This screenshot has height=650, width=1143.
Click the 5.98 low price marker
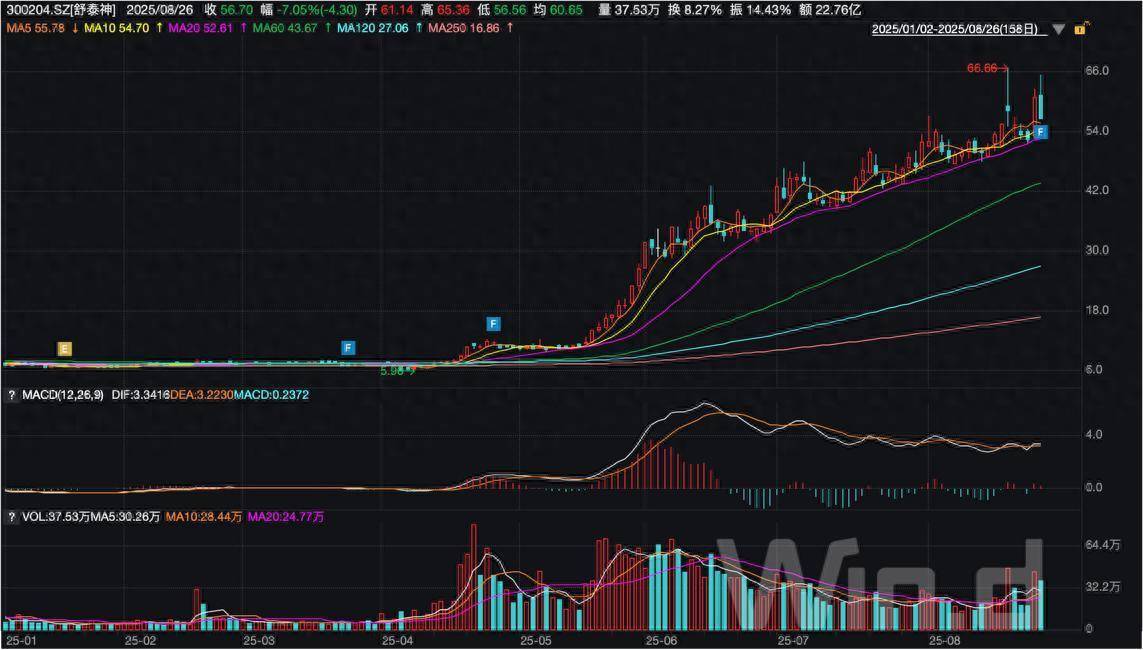pos(394,371)
